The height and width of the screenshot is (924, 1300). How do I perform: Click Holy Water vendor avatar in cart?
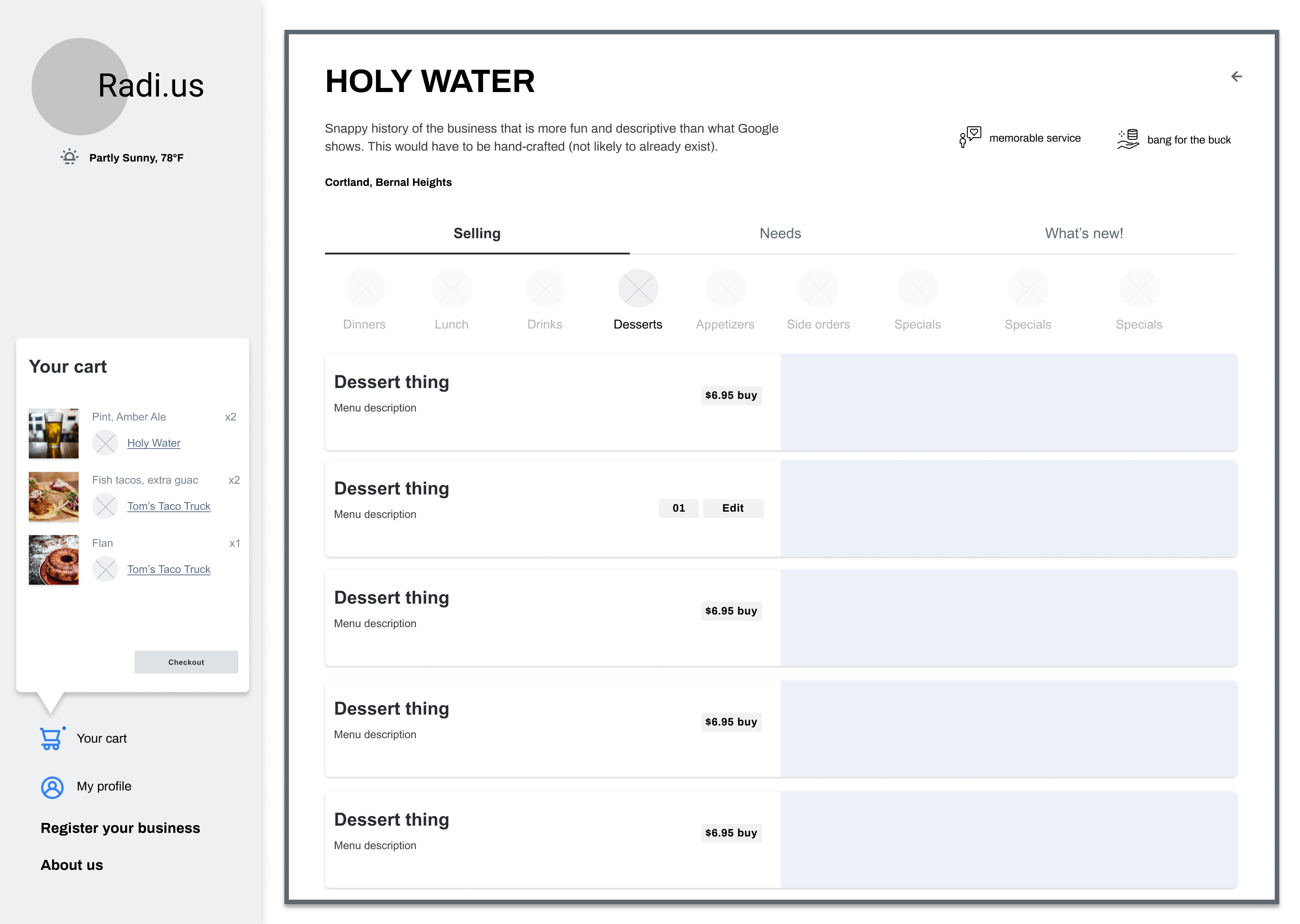click(x=105, y=443)
